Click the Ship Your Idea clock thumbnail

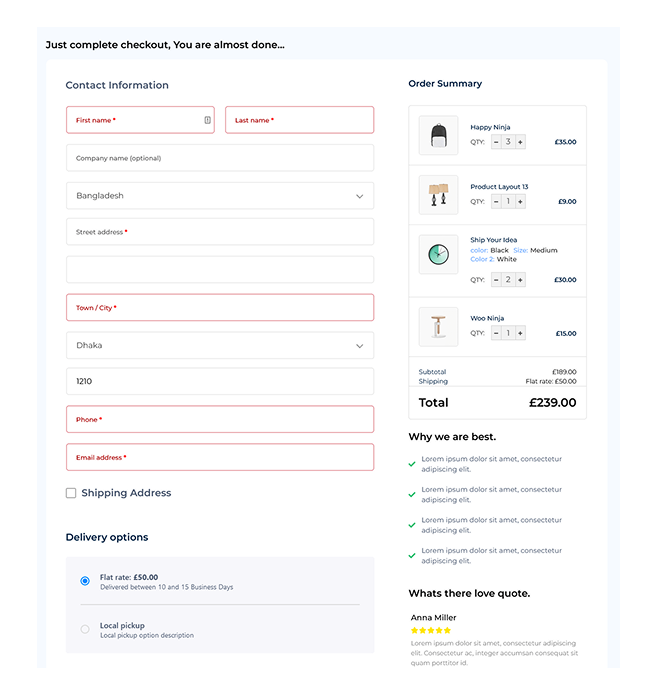pos(438,254)
